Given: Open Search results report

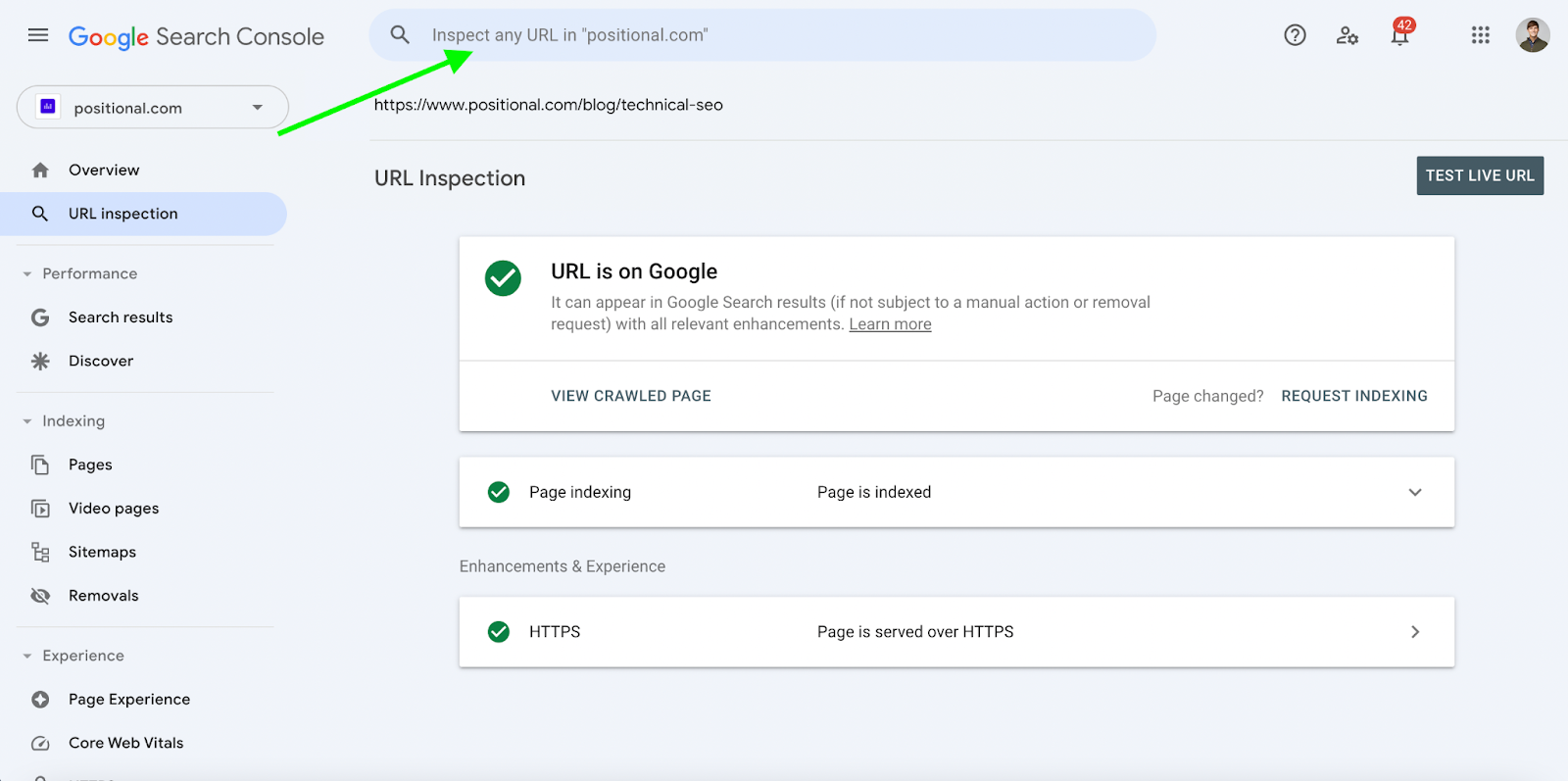Looking at the screenshot, I should point(121,317).
